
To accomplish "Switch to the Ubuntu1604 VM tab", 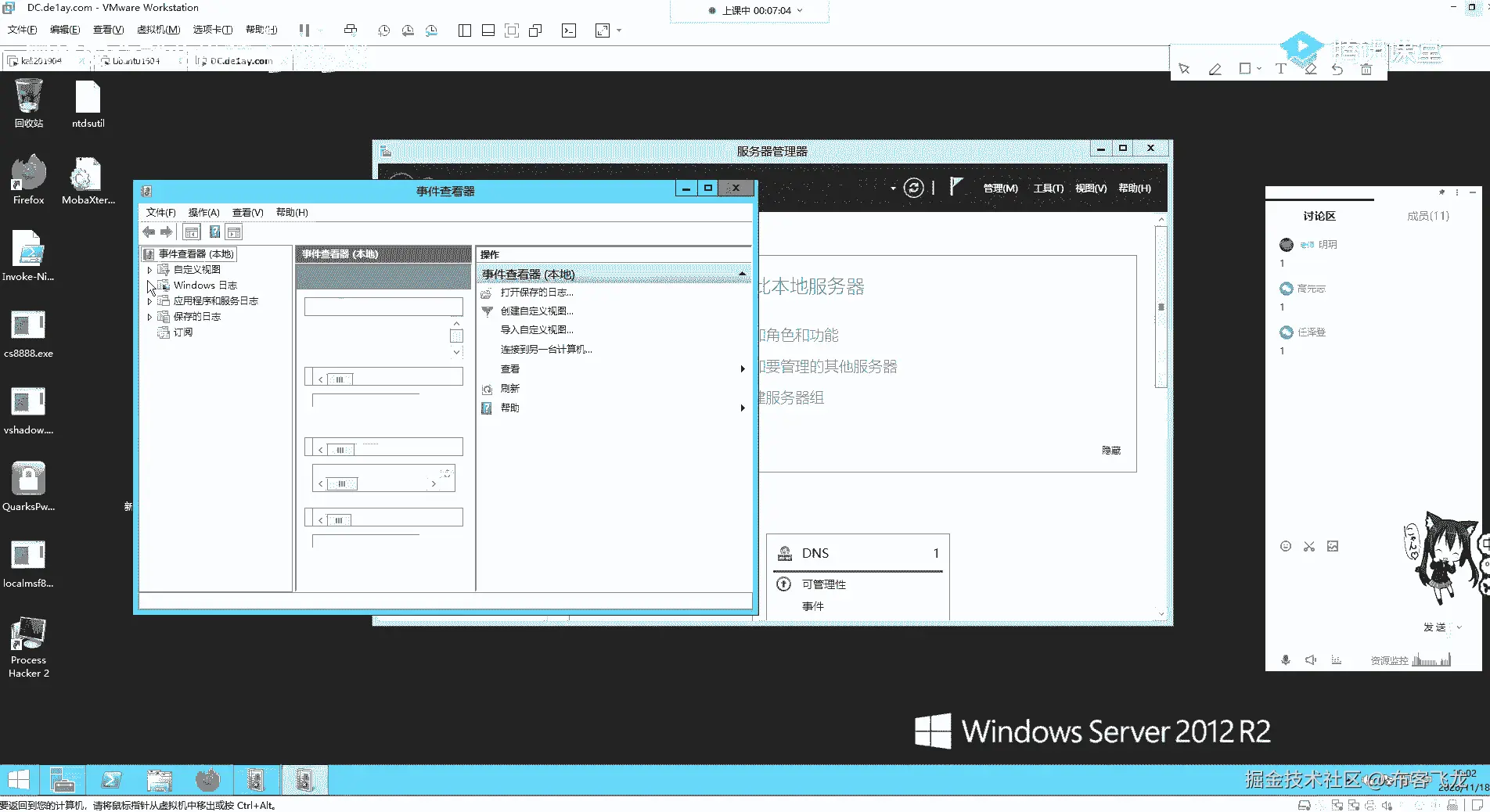I will [136, 60].
